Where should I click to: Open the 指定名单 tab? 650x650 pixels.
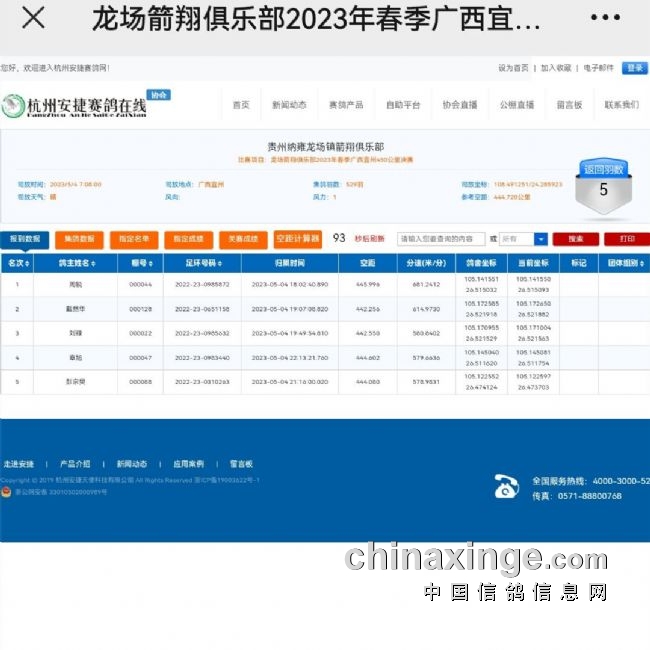coord(134,239)
